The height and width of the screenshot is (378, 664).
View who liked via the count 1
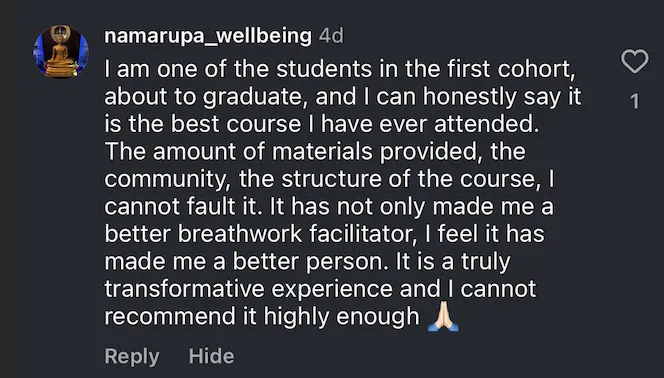(x=634, y=101)
